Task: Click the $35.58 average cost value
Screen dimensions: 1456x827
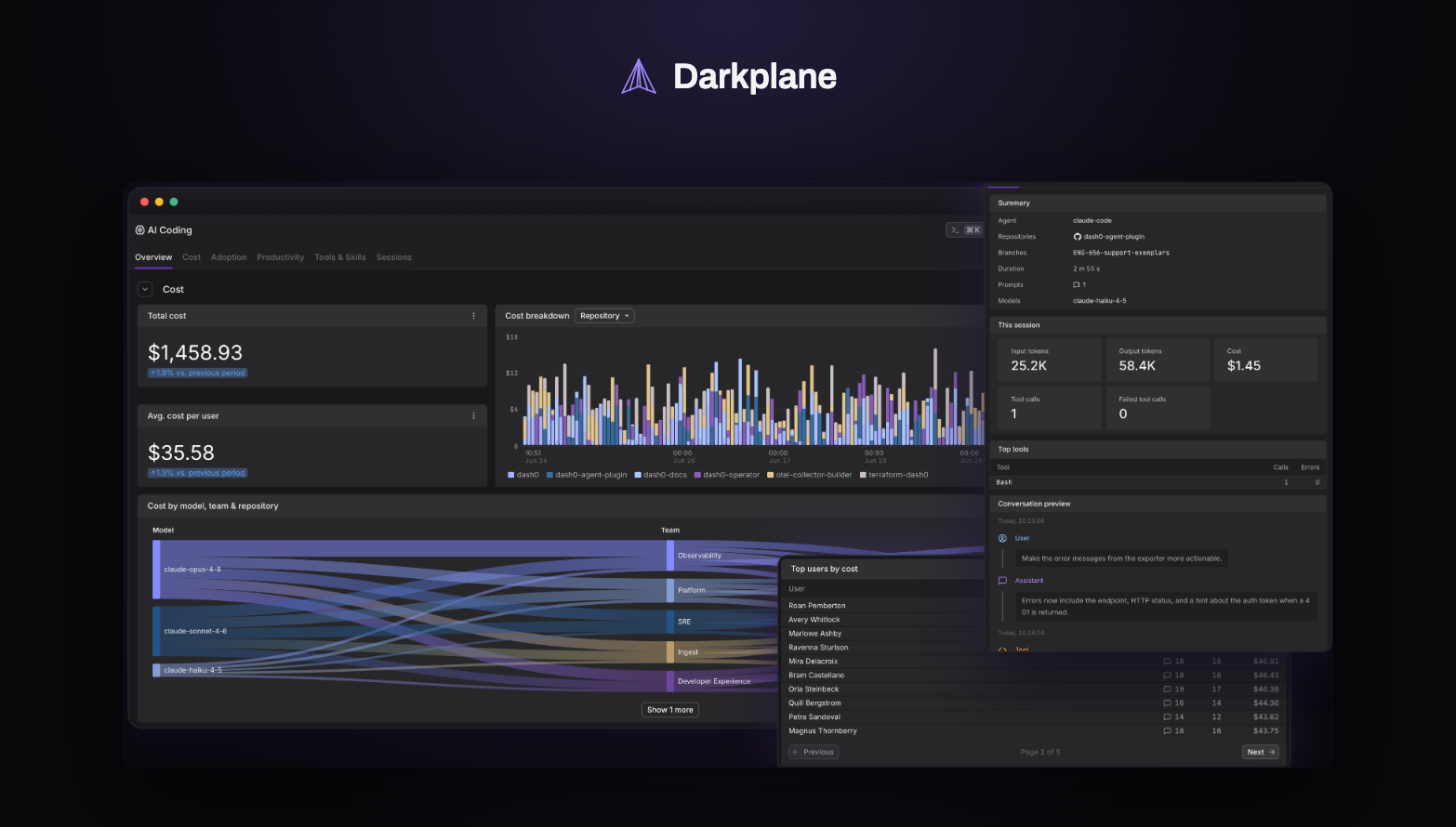Action: point(181,453)
